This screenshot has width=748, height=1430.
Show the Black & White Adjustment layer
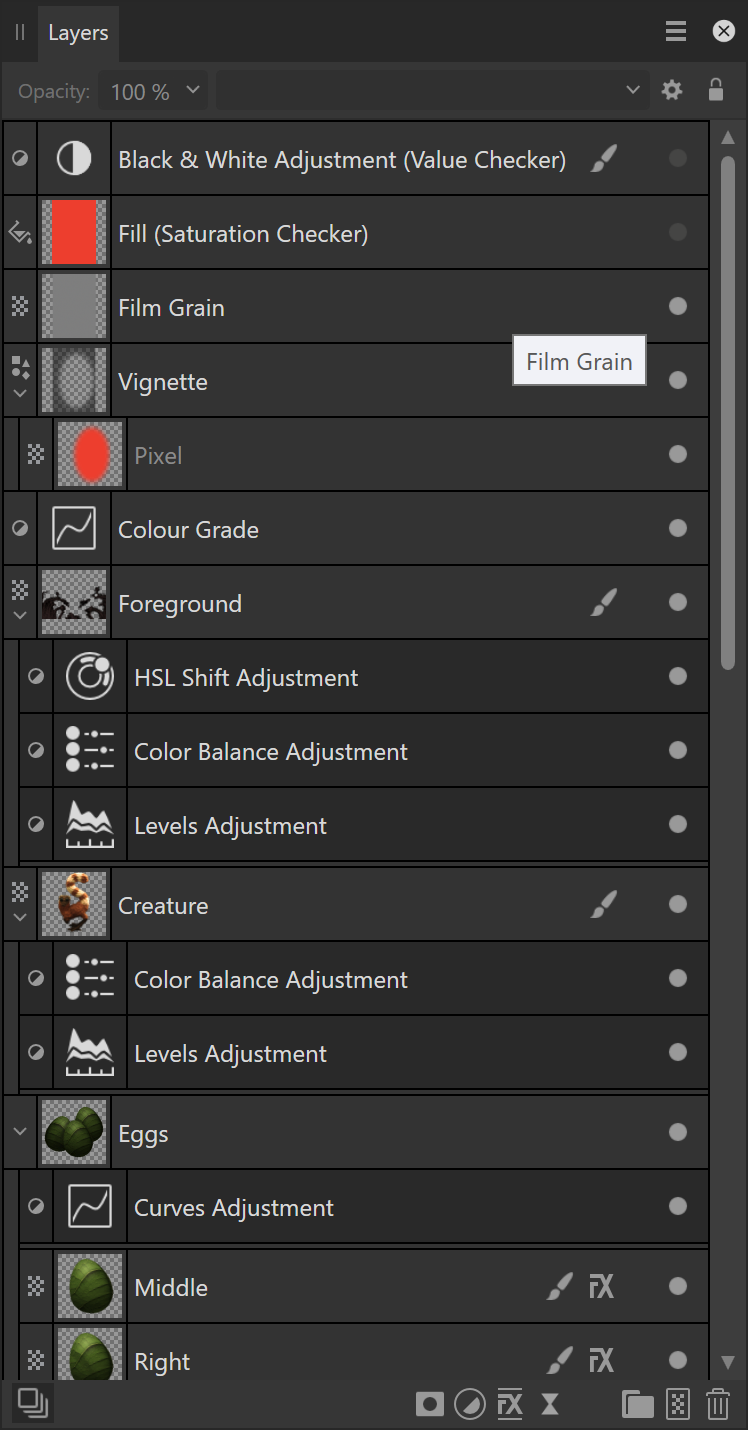tap(678, 158)
